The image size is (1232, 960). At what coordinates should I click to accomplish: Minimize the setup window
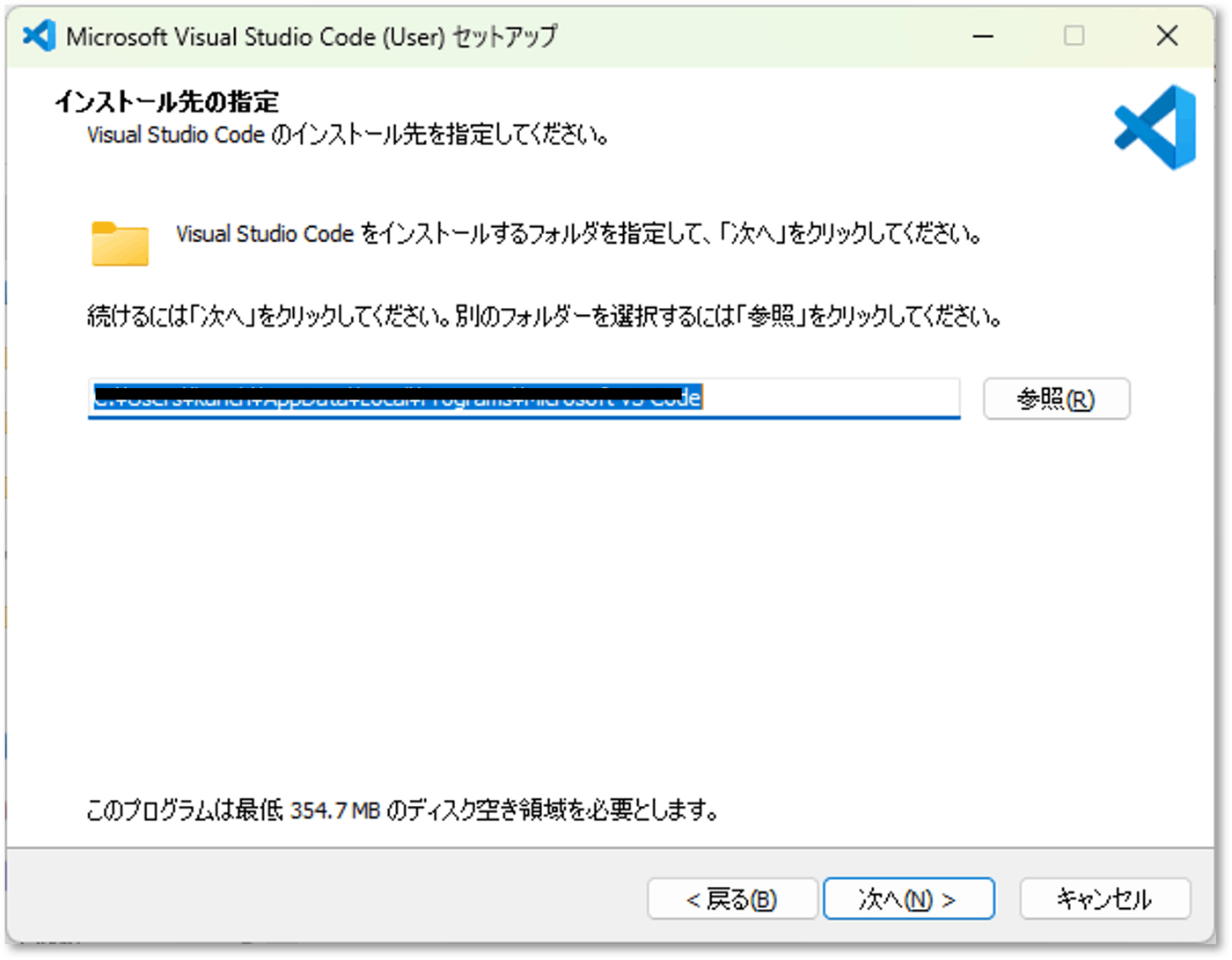pyautogui.click(x=983, y=36)
